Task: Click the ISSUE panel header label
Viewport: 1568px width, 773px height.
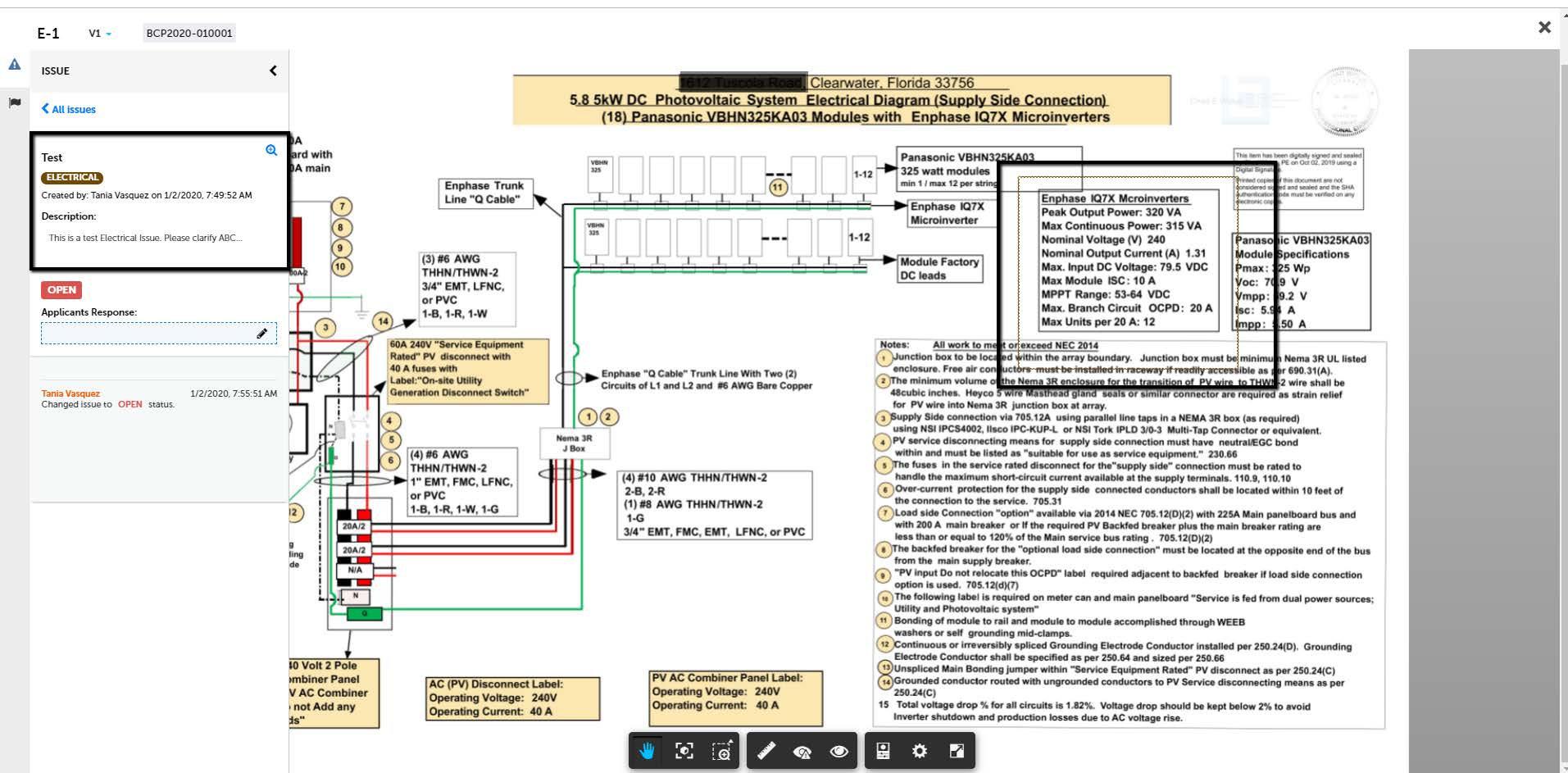Action: [56, 71]
